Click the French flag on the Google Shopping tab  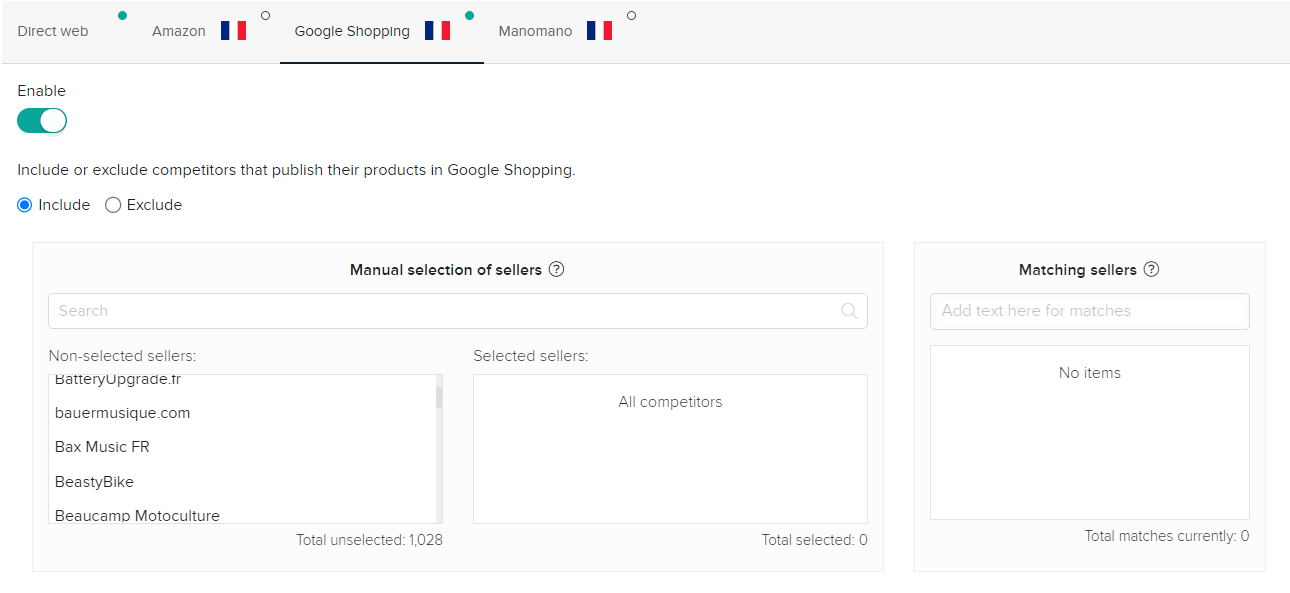click(437, 31)
